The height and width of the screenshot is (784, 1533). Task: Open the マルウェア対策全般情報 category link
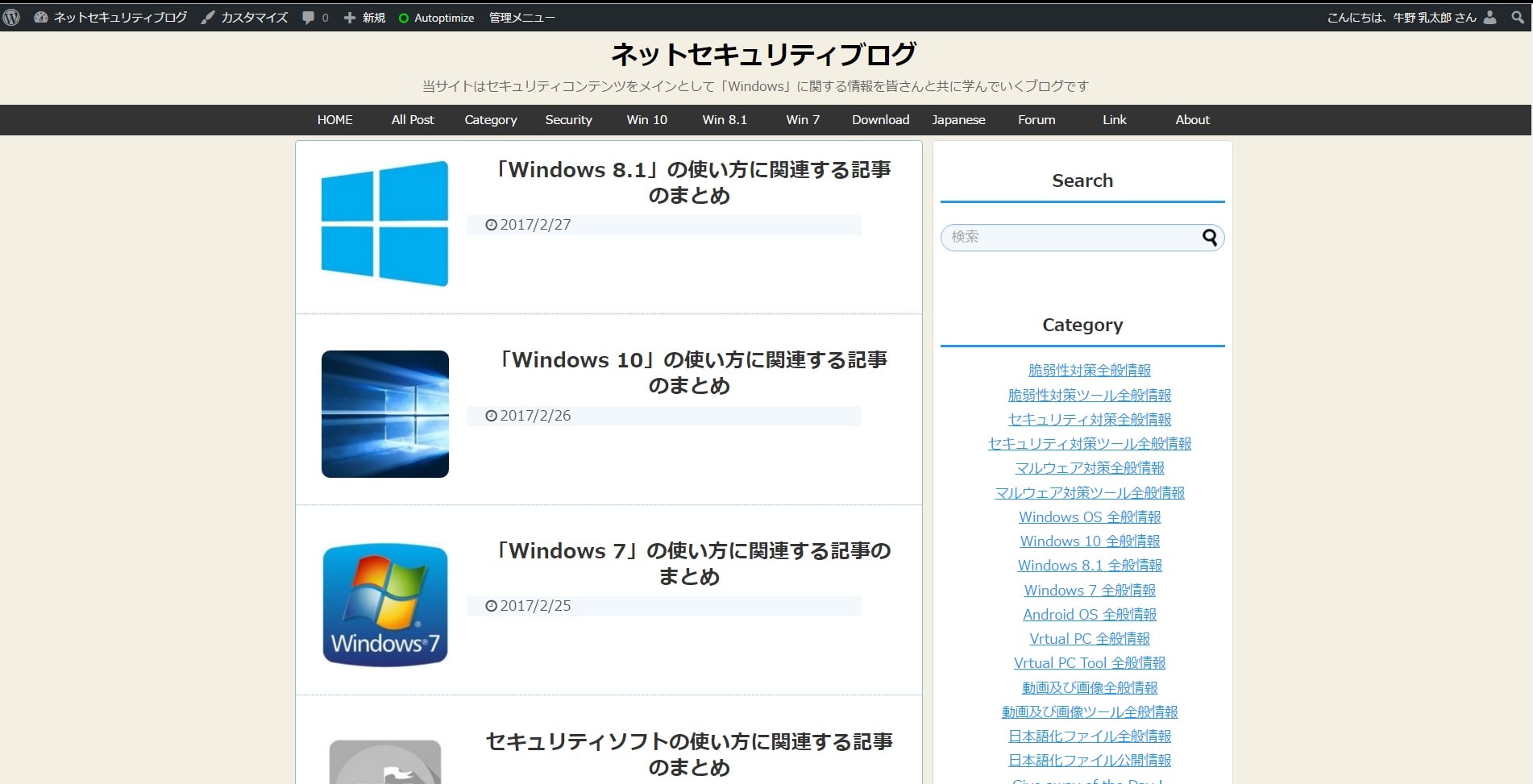(x=1090, y=468)
